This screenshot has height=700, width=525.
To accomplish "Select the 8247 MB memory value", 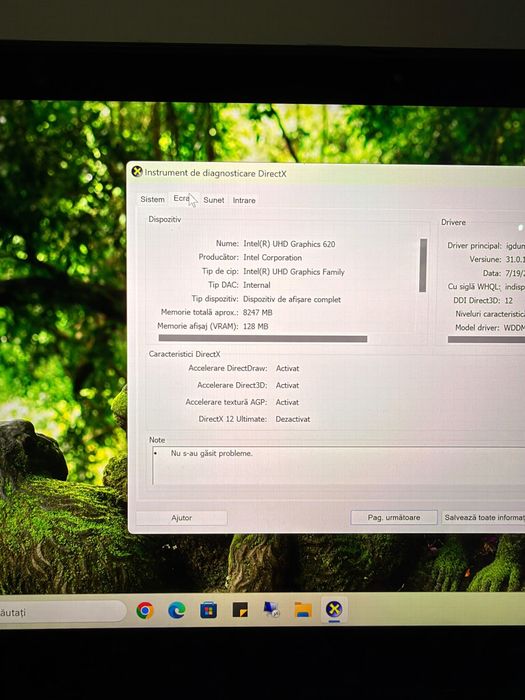I will [x=257, y=312].
